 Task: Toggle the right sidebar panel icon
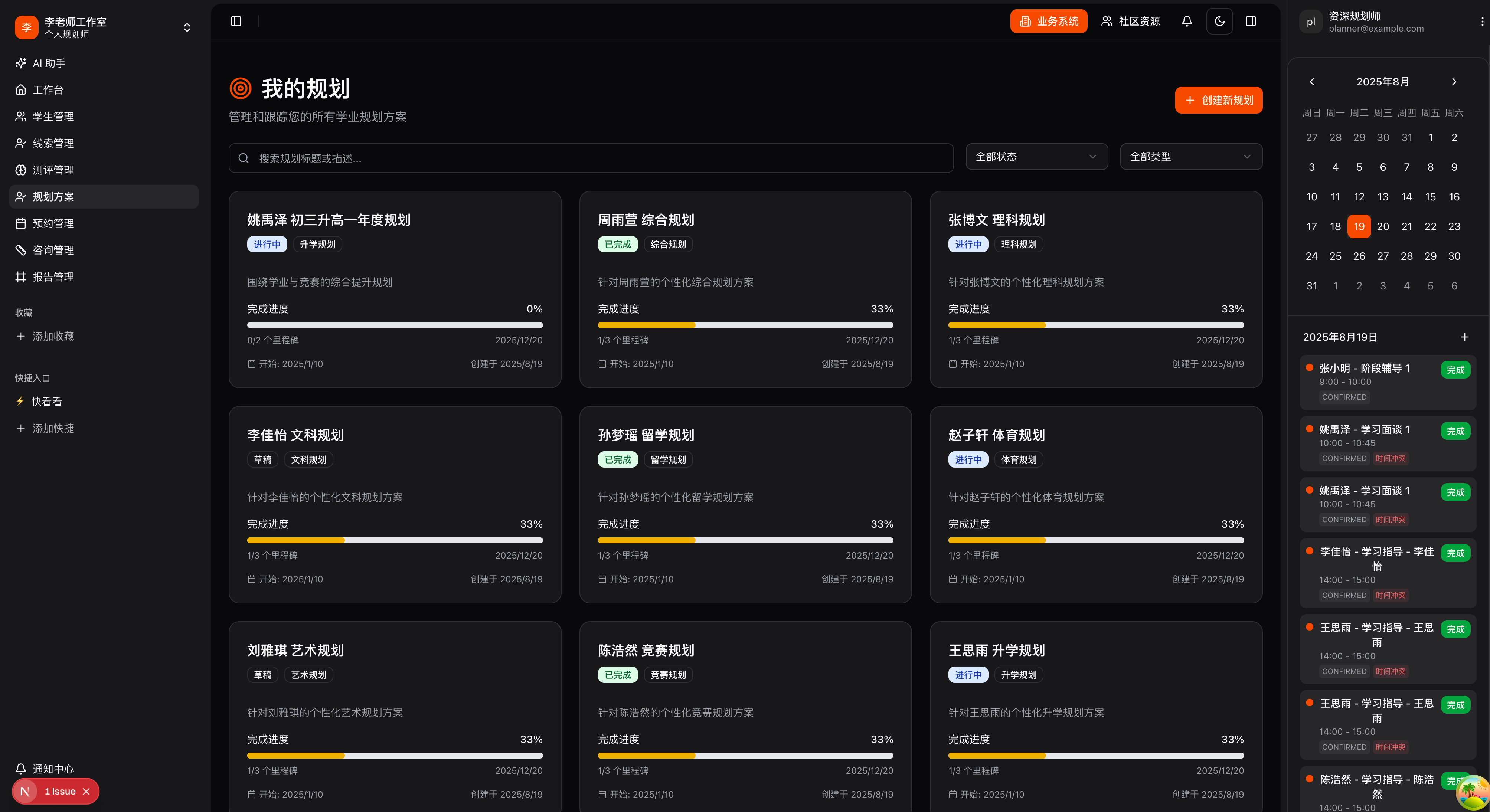[x=1251, y=22]
